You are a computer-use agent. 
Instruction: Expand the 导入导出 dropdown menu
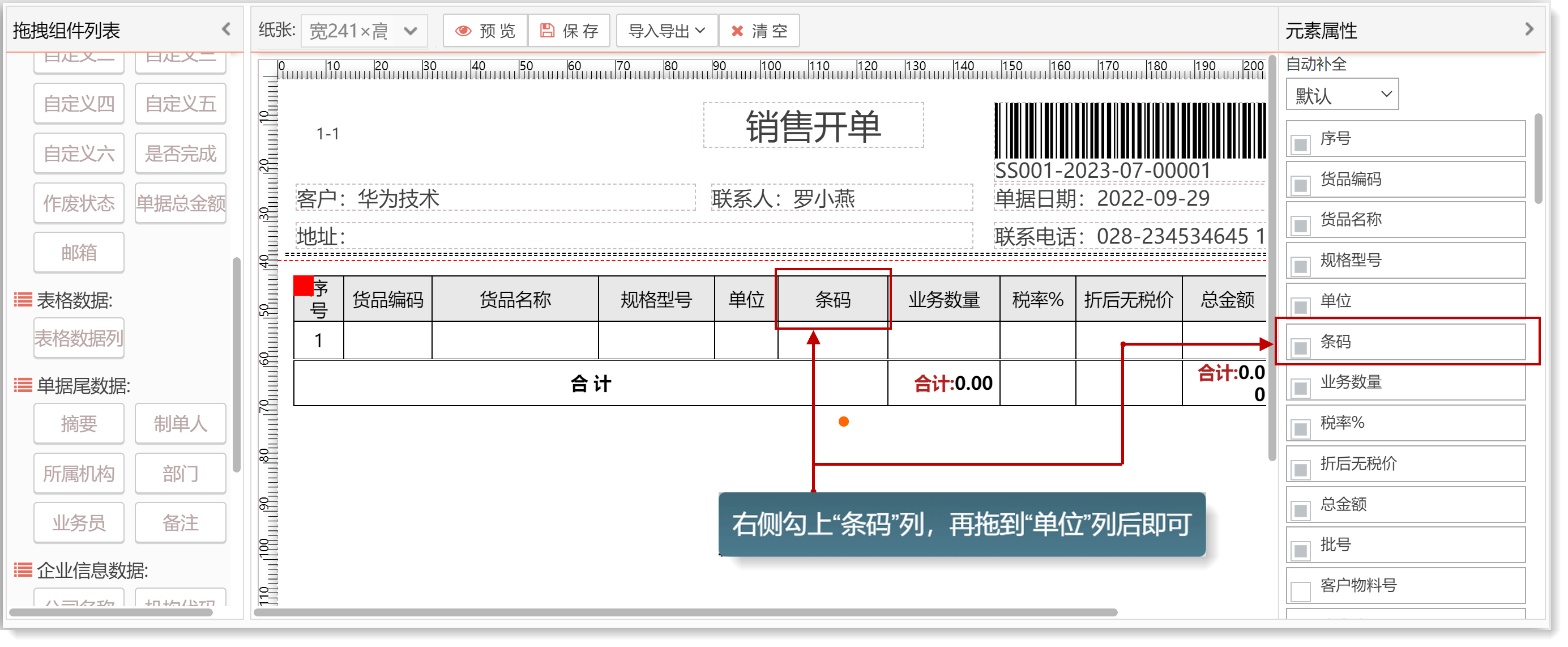click(666, 31)
